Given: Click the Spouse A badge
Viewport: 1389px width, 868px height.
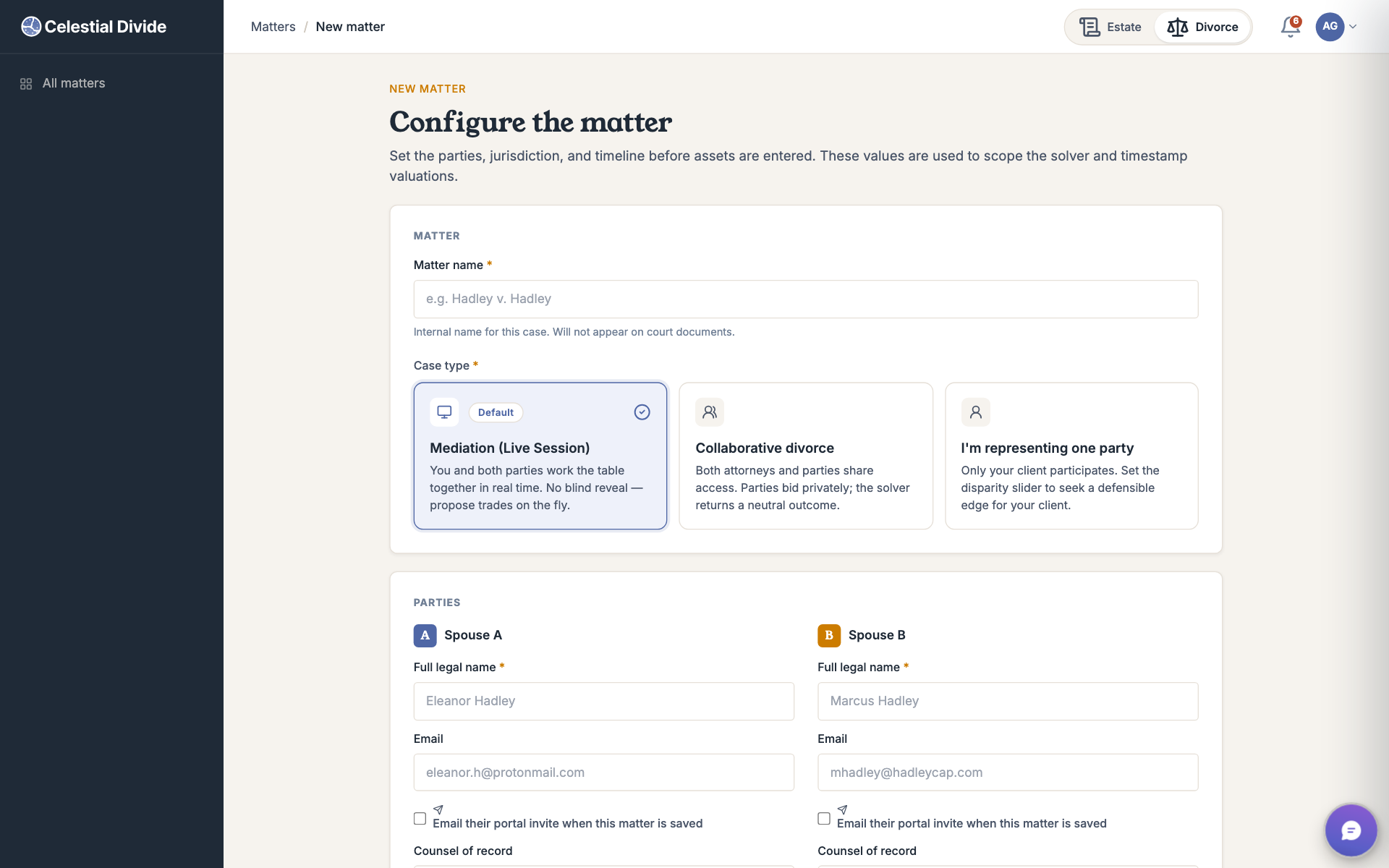Looking at the screenshot, I should (425, 635).
